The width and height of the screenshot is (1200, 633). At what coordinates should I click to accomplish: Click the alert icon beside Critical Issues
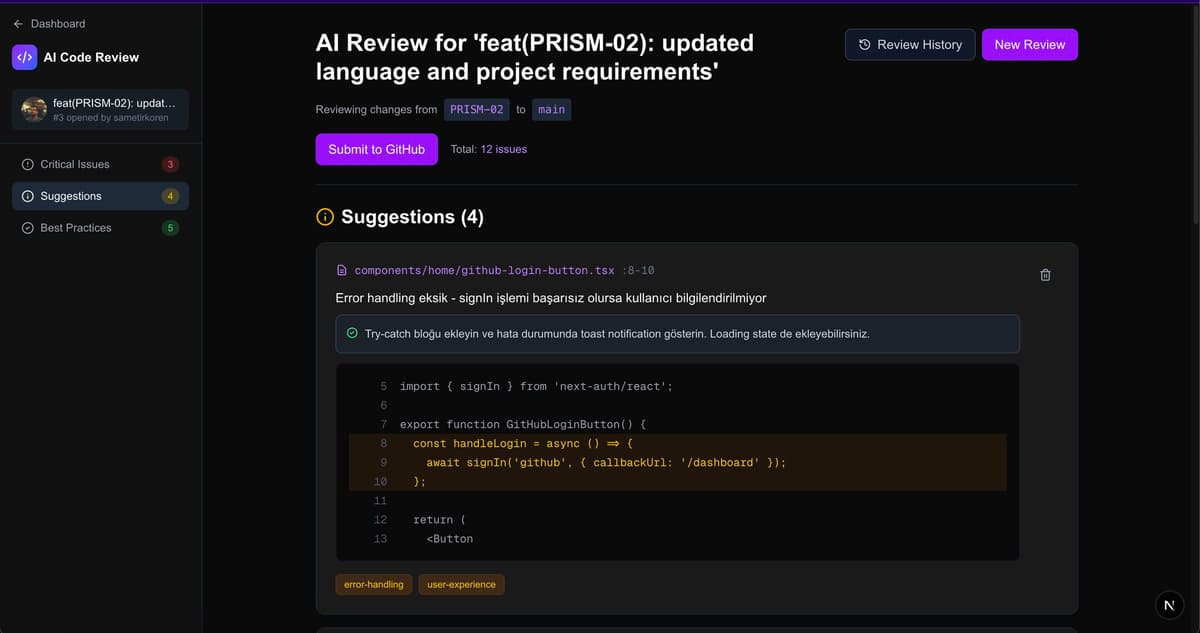27,164
